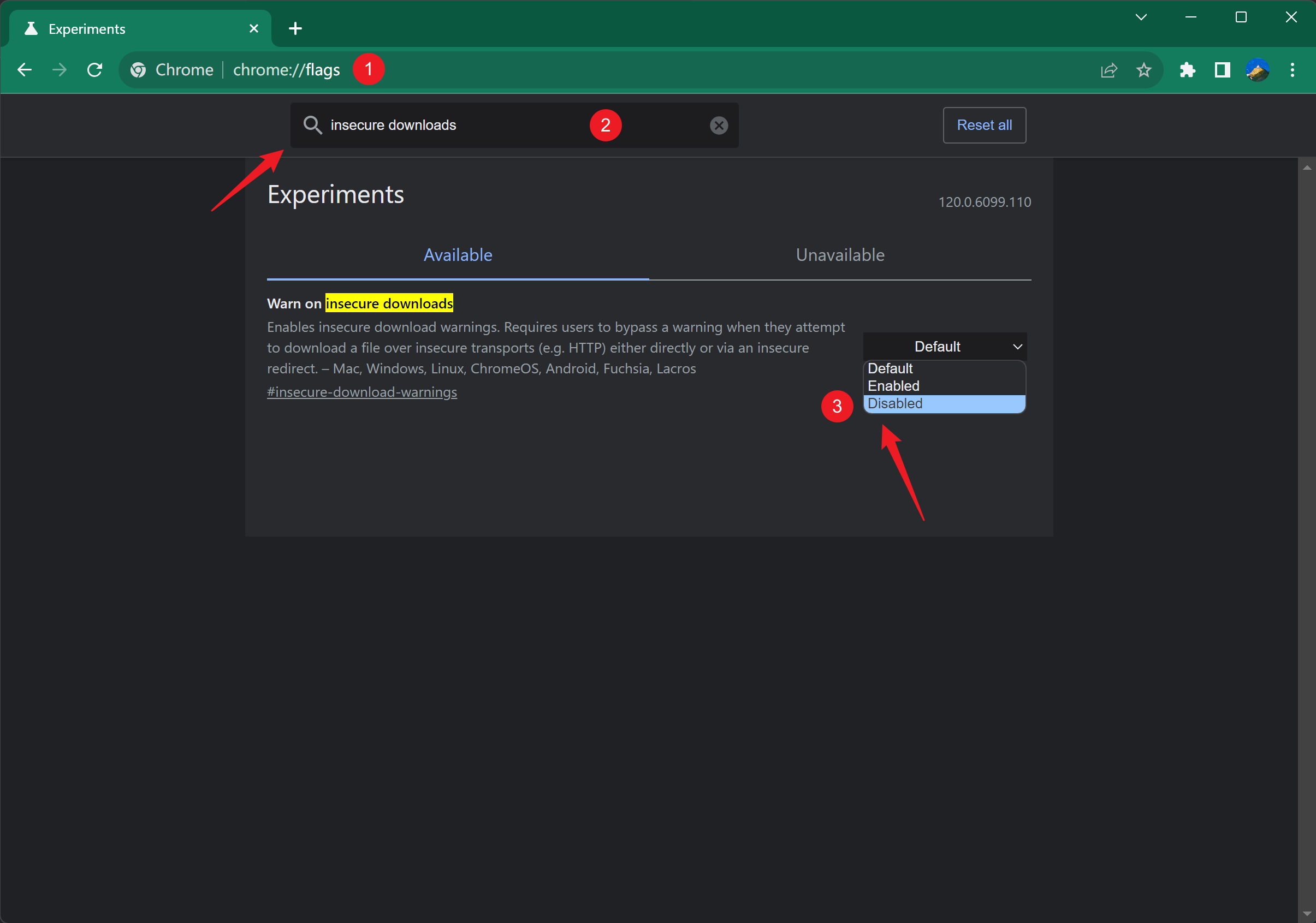This screenshot has height=923, width=1316.
Task: Reload the chrome://flags page
Action: click(x=94, y=70)
